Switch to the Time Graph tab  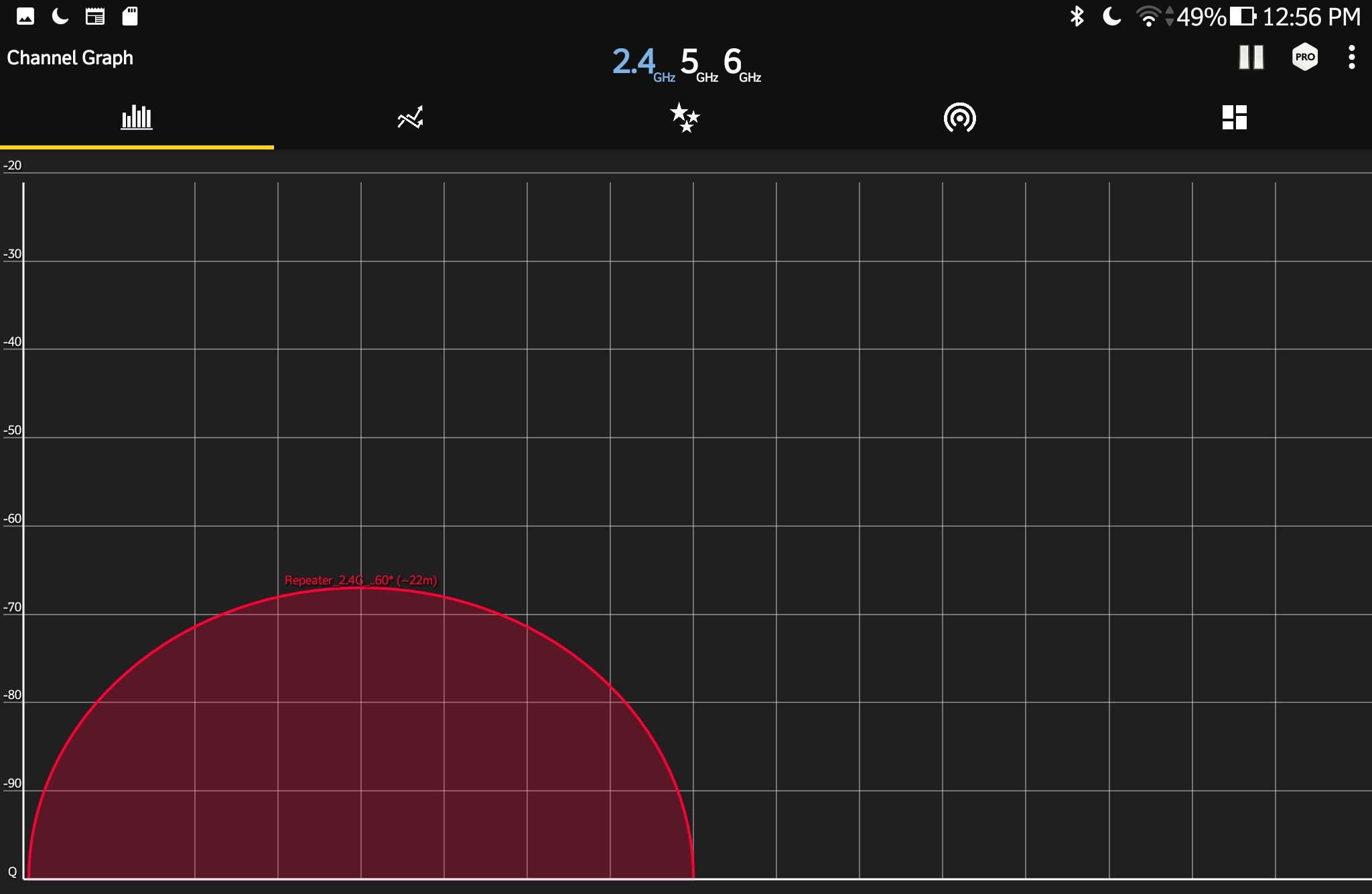pos(411,118)
